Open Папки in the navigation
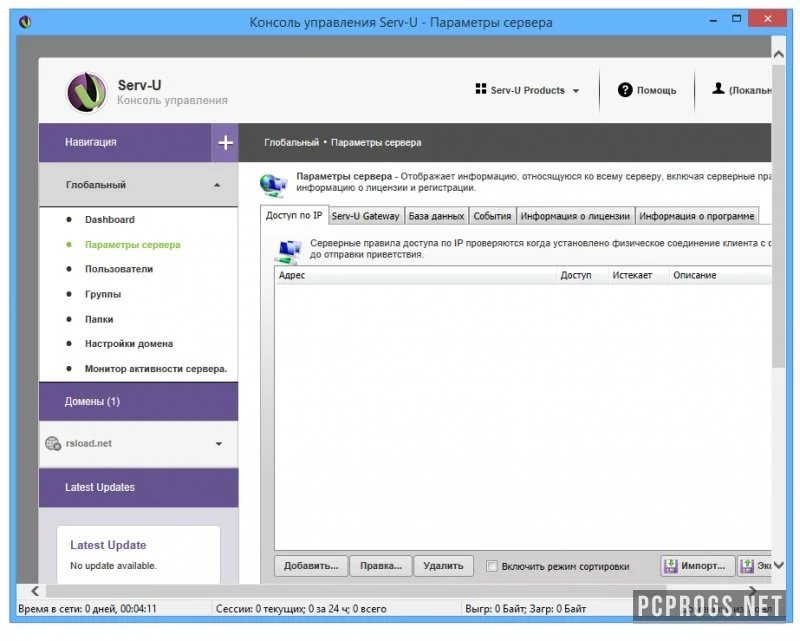This screenshot has width=800, height=641. tap(99, 319)
